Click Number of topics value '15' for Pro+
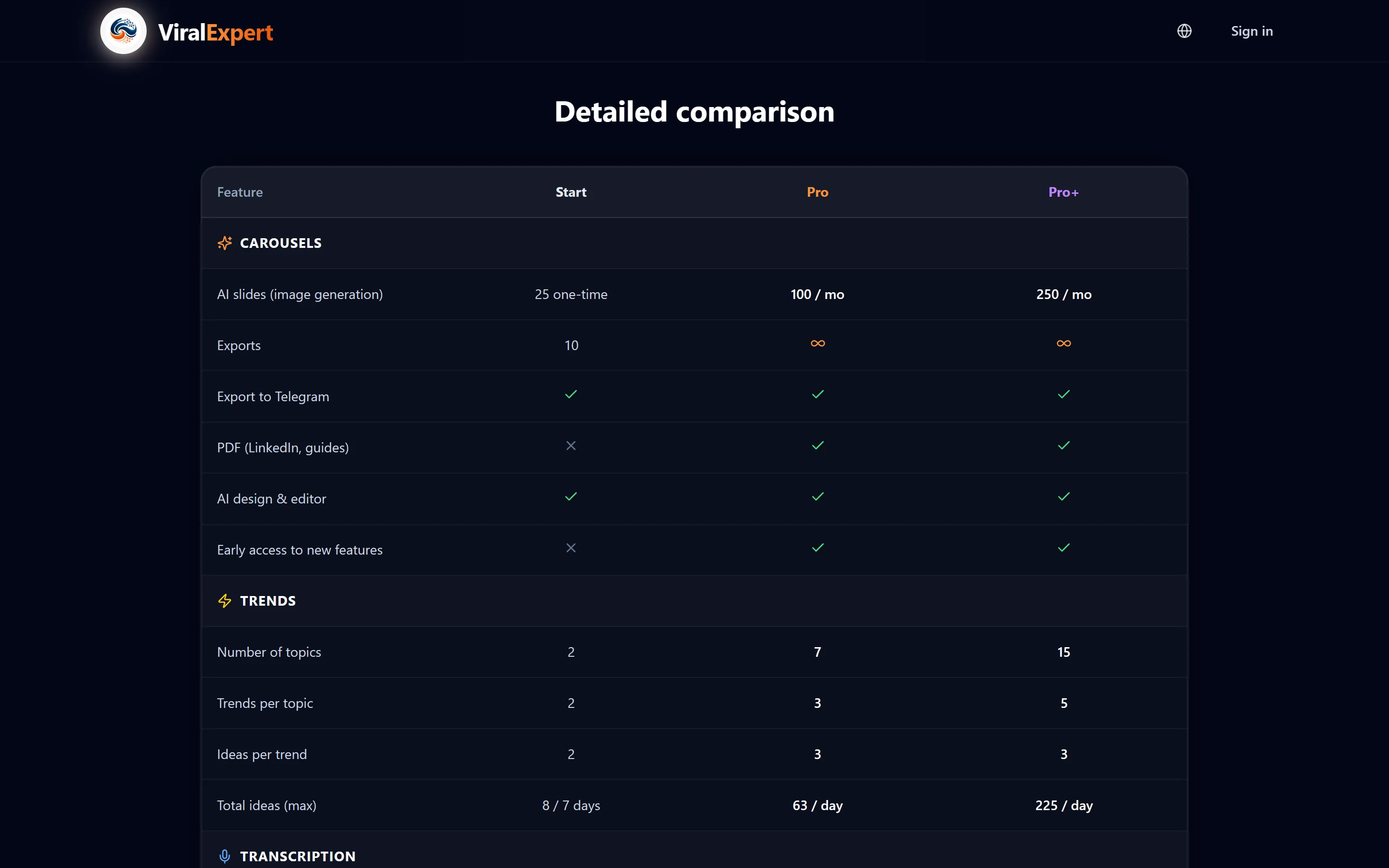Viewport: 1389px width, 868px height. click(1063, 652)
